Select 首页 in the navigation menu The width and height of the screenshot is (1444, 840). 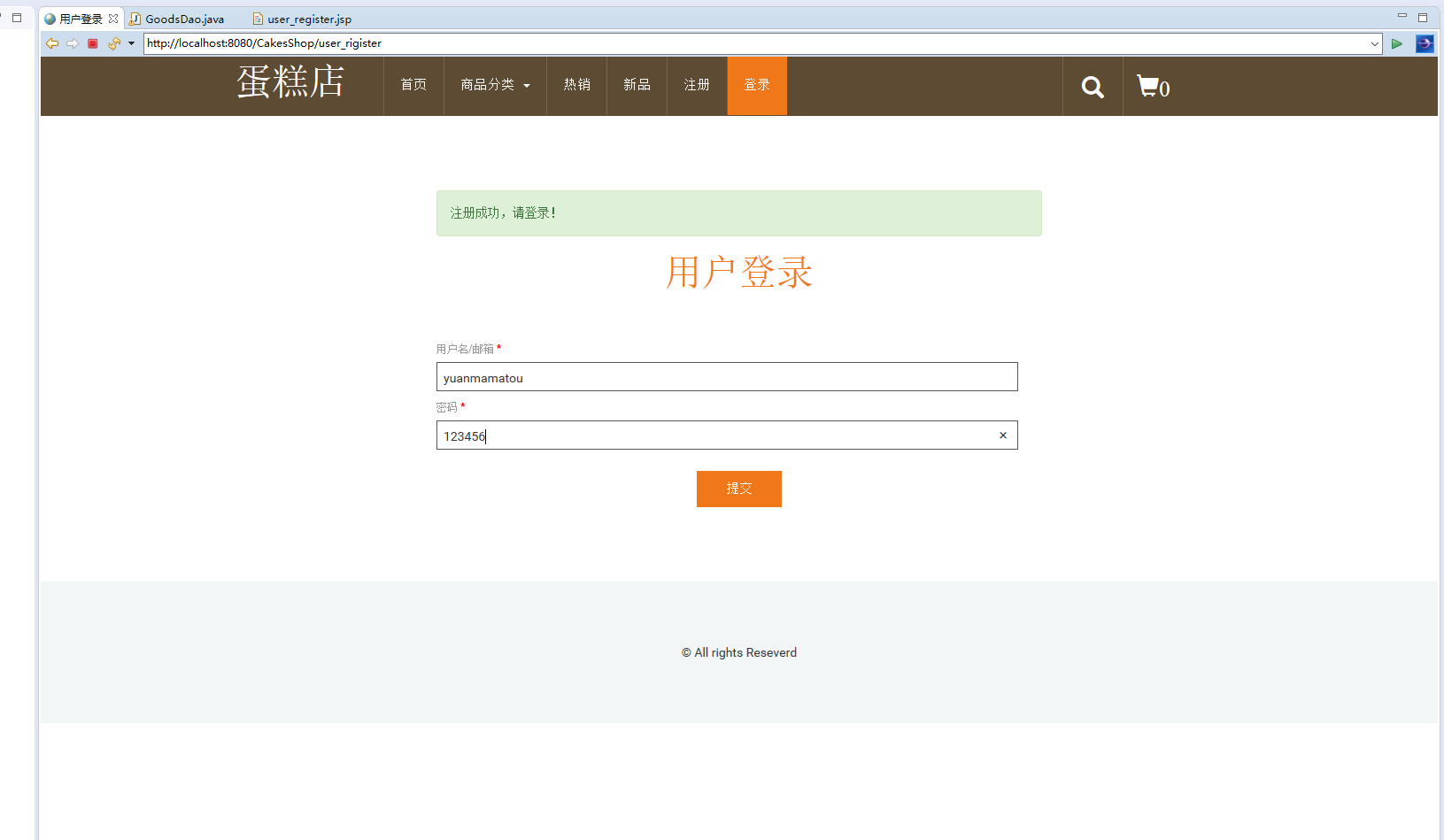pos(413,85)
